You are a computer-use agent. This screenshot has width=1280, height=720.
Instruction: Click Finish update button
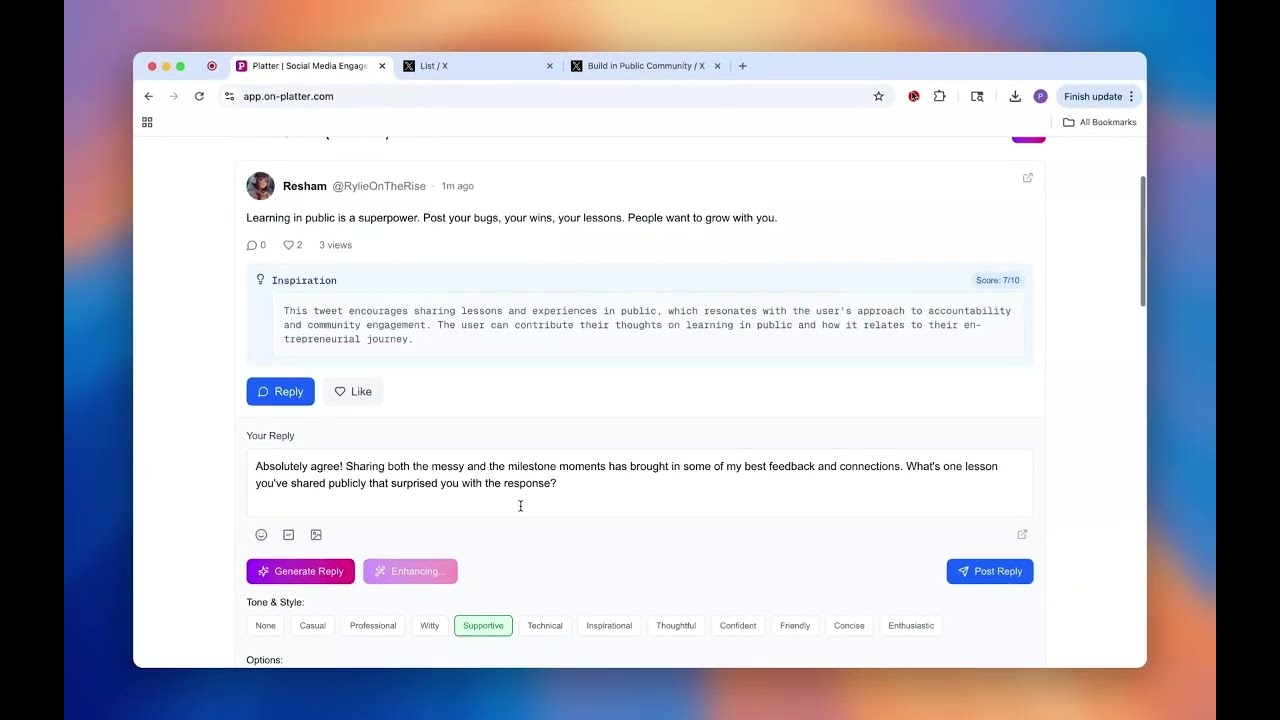click(x=1098, y=96)
